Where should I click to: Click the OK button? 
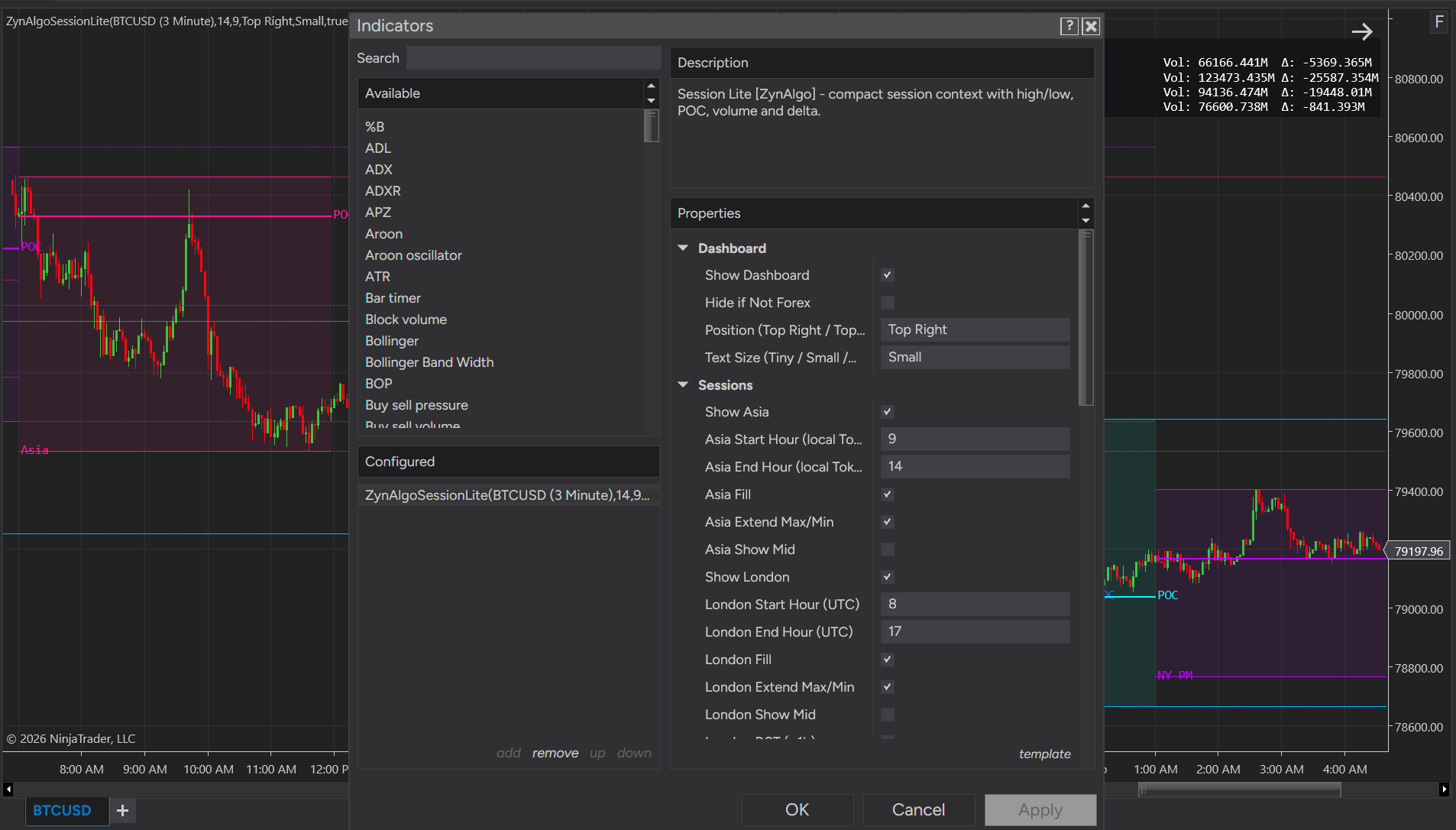click(797, 810)
